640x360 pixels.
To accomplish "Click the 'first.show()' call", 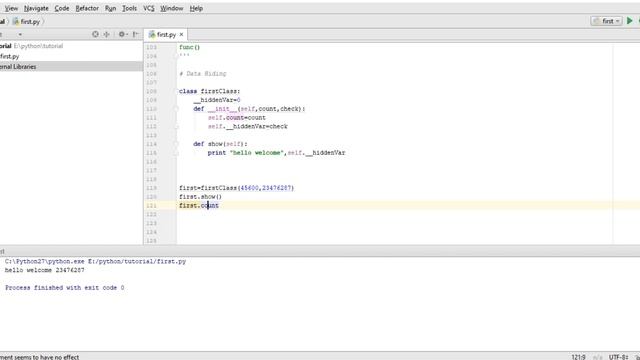I will (200, 197).
